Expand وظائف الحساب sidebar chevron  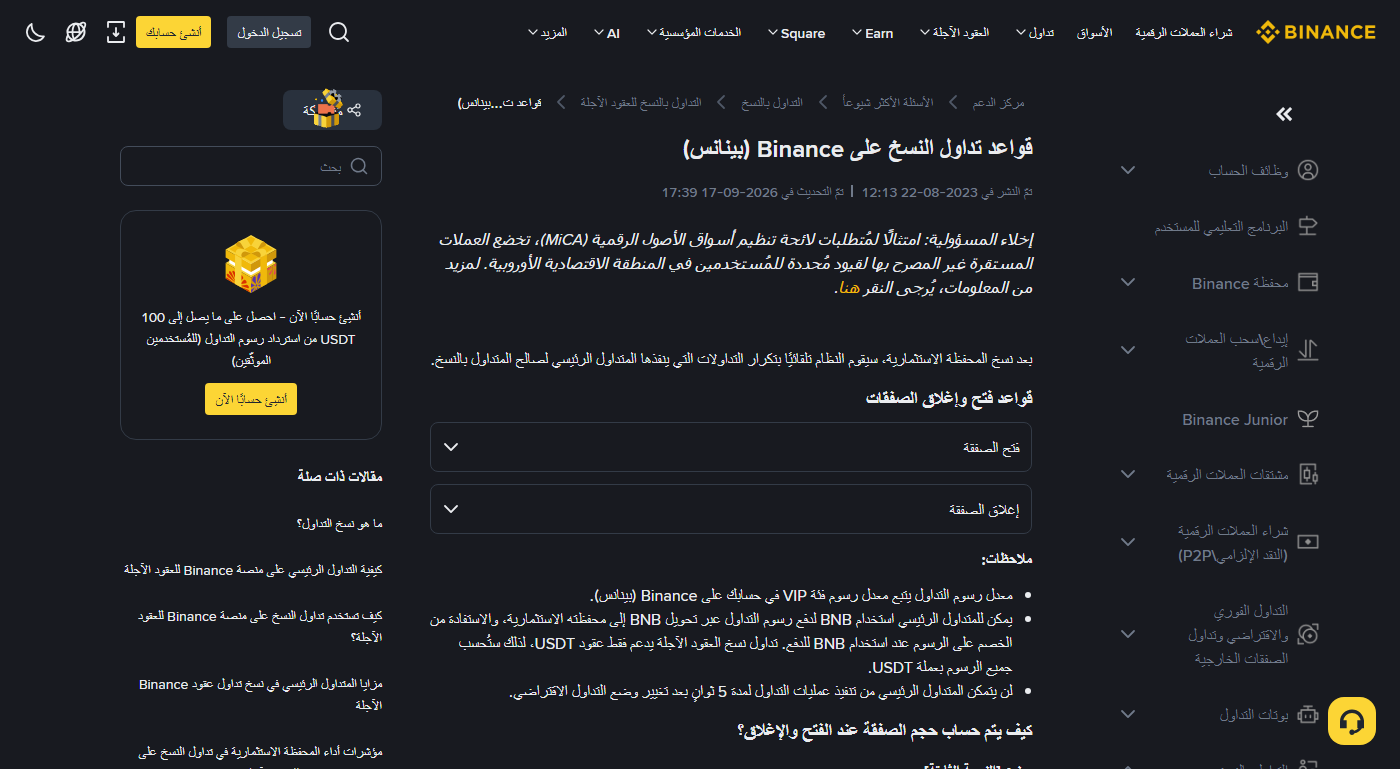pos(1128,170)
